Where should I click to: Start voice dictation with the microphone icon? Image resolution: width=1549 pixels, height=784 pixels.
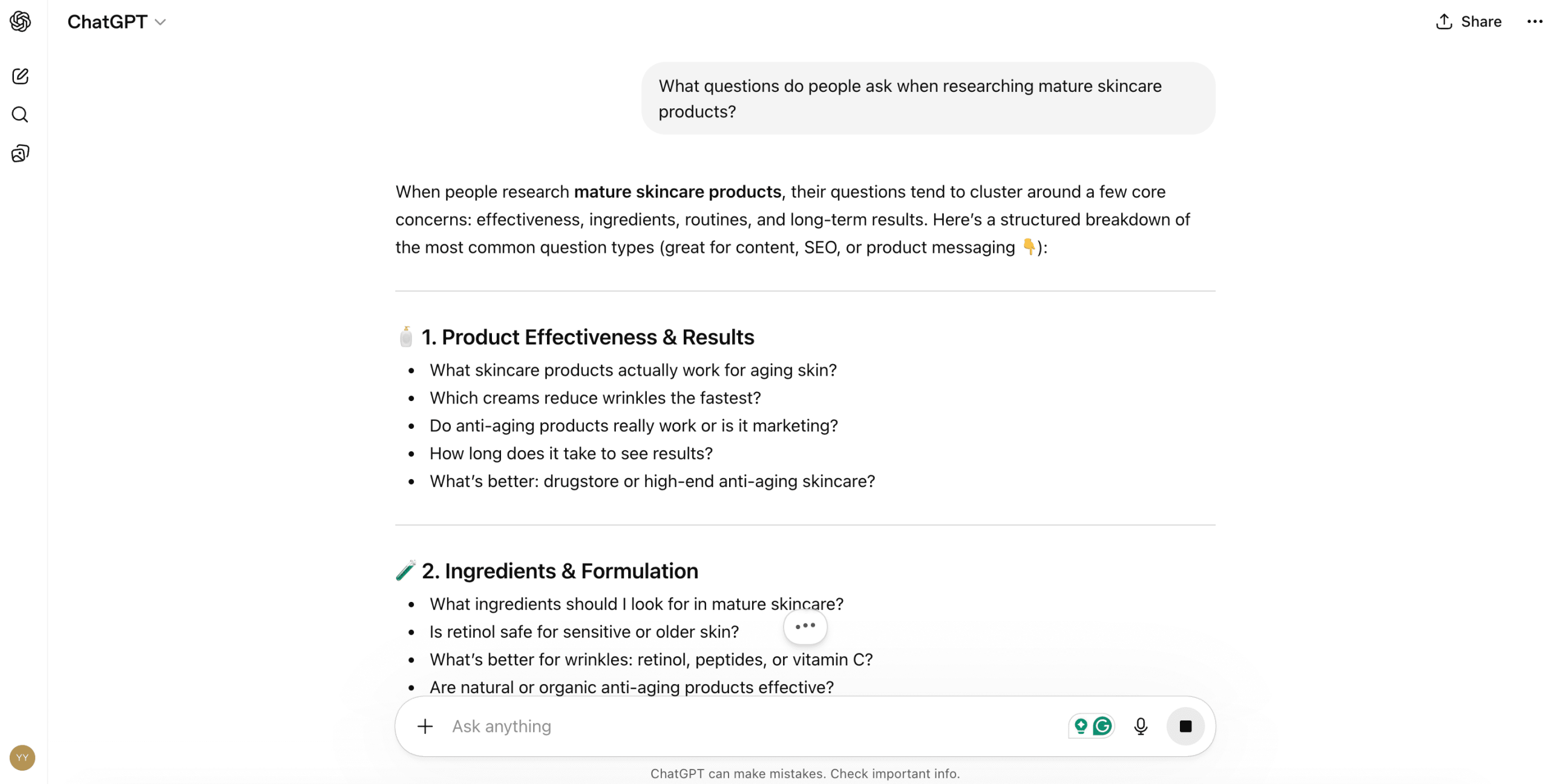[x=1141, y=726]
